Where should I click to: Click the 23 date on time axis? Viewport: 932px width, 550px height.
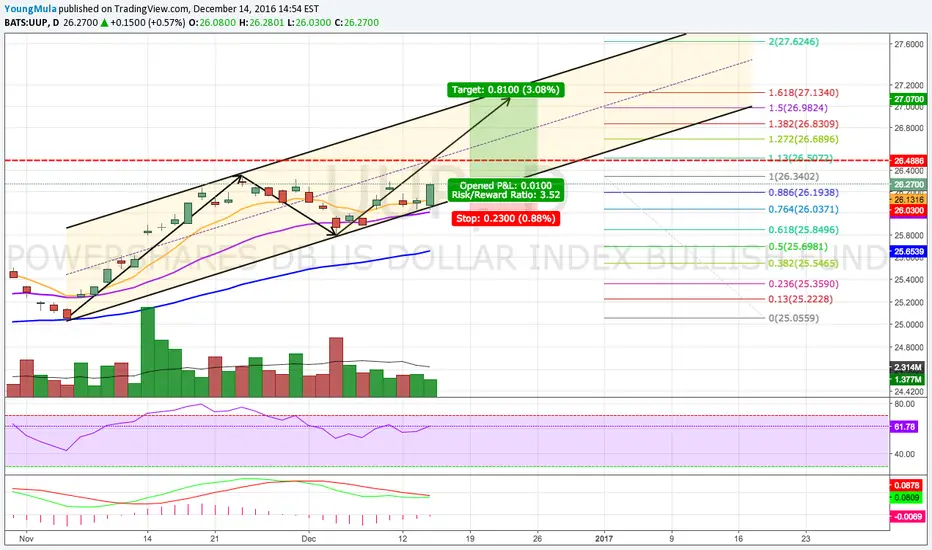[x=805, y=539]
